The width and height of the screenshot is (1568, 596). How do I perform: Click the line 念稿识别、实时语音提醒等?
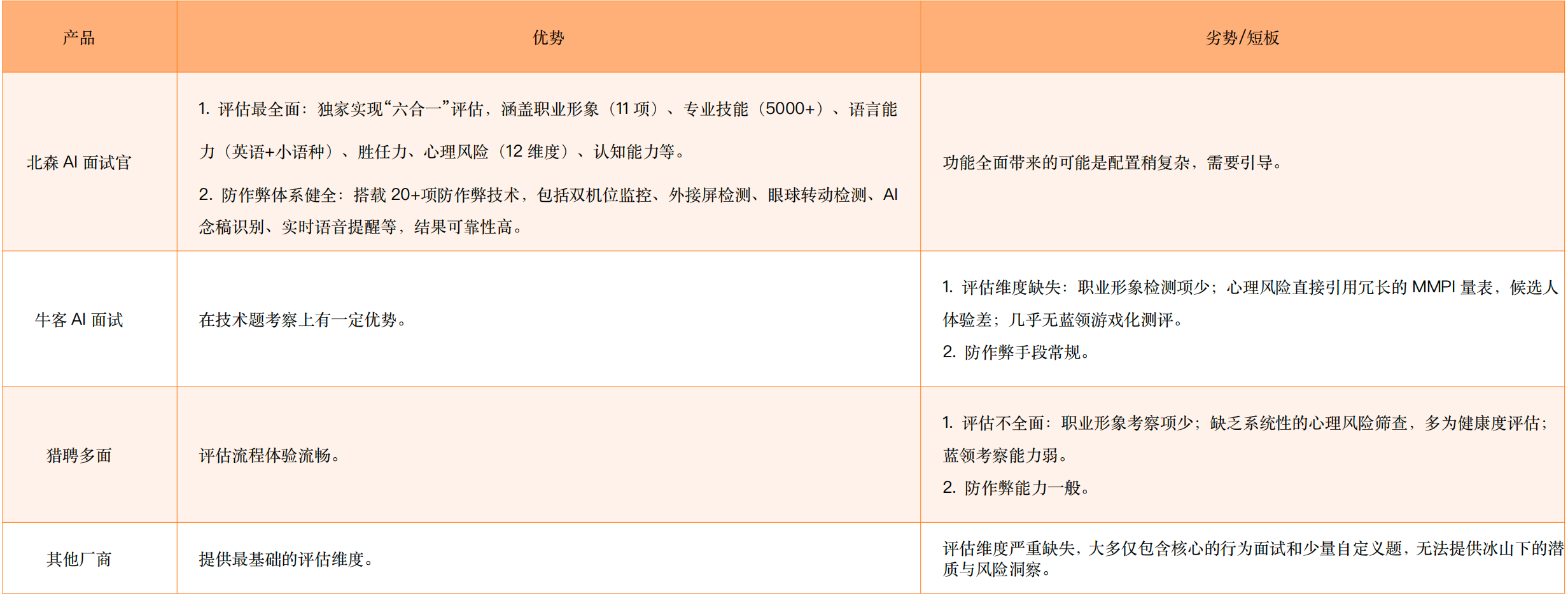pyautogui.click(x=361, y=227)
